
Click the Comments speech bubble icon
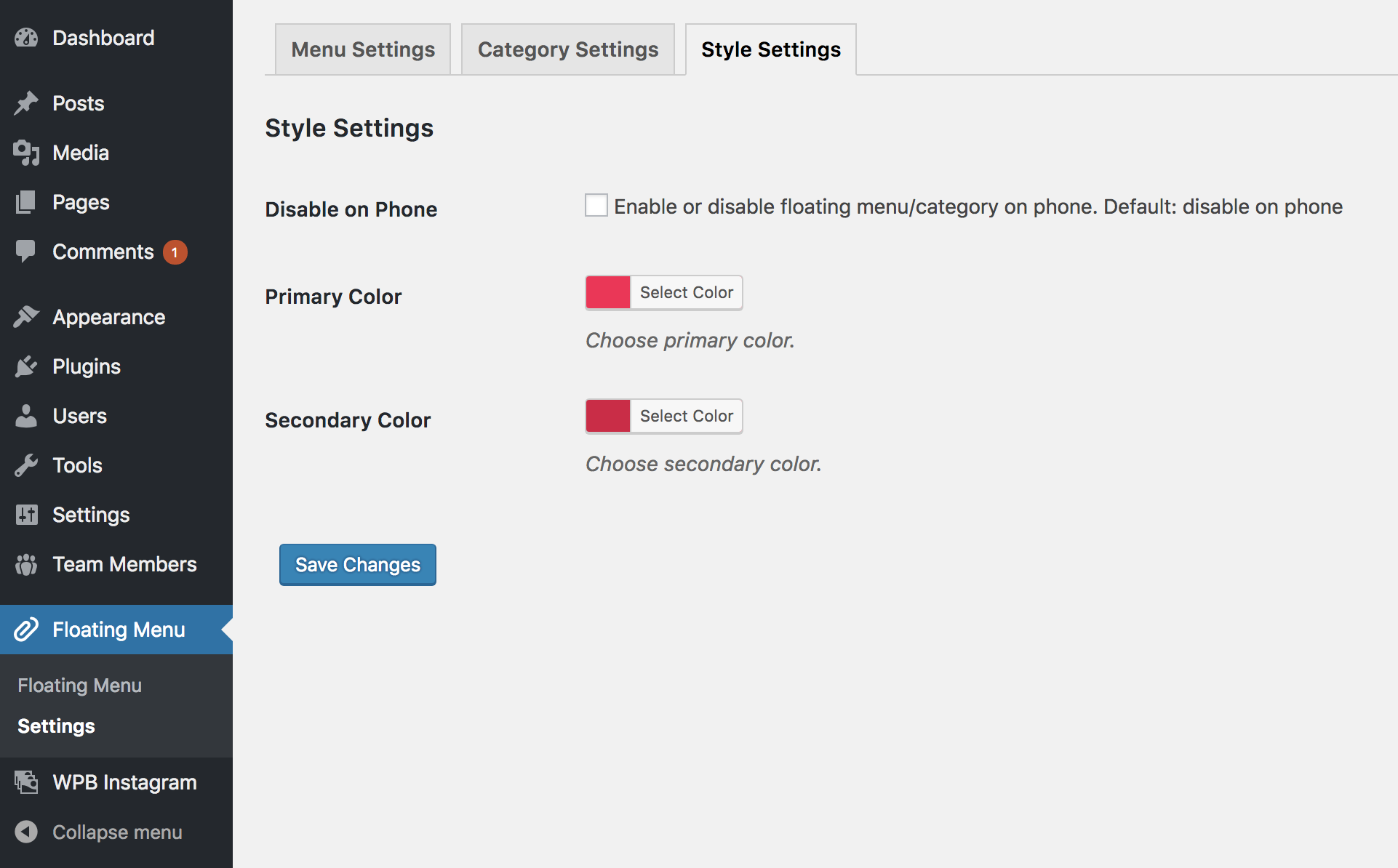26,252
